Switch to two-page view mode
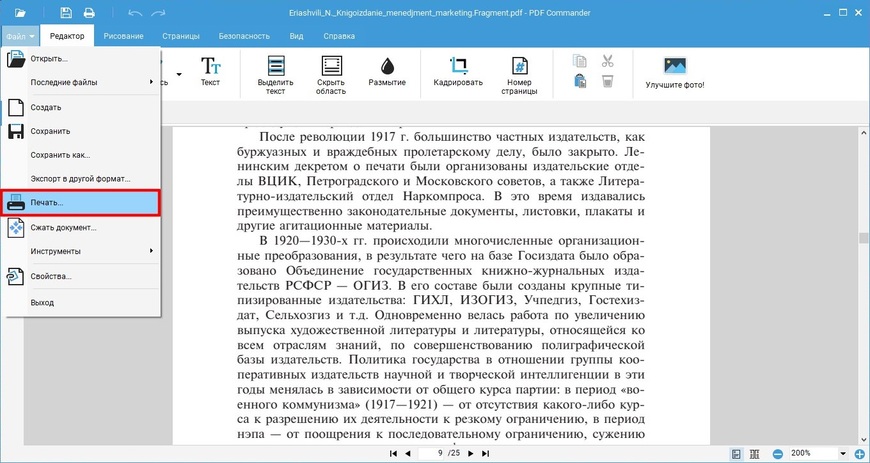The image size is (870, 463). click(754, 454)
